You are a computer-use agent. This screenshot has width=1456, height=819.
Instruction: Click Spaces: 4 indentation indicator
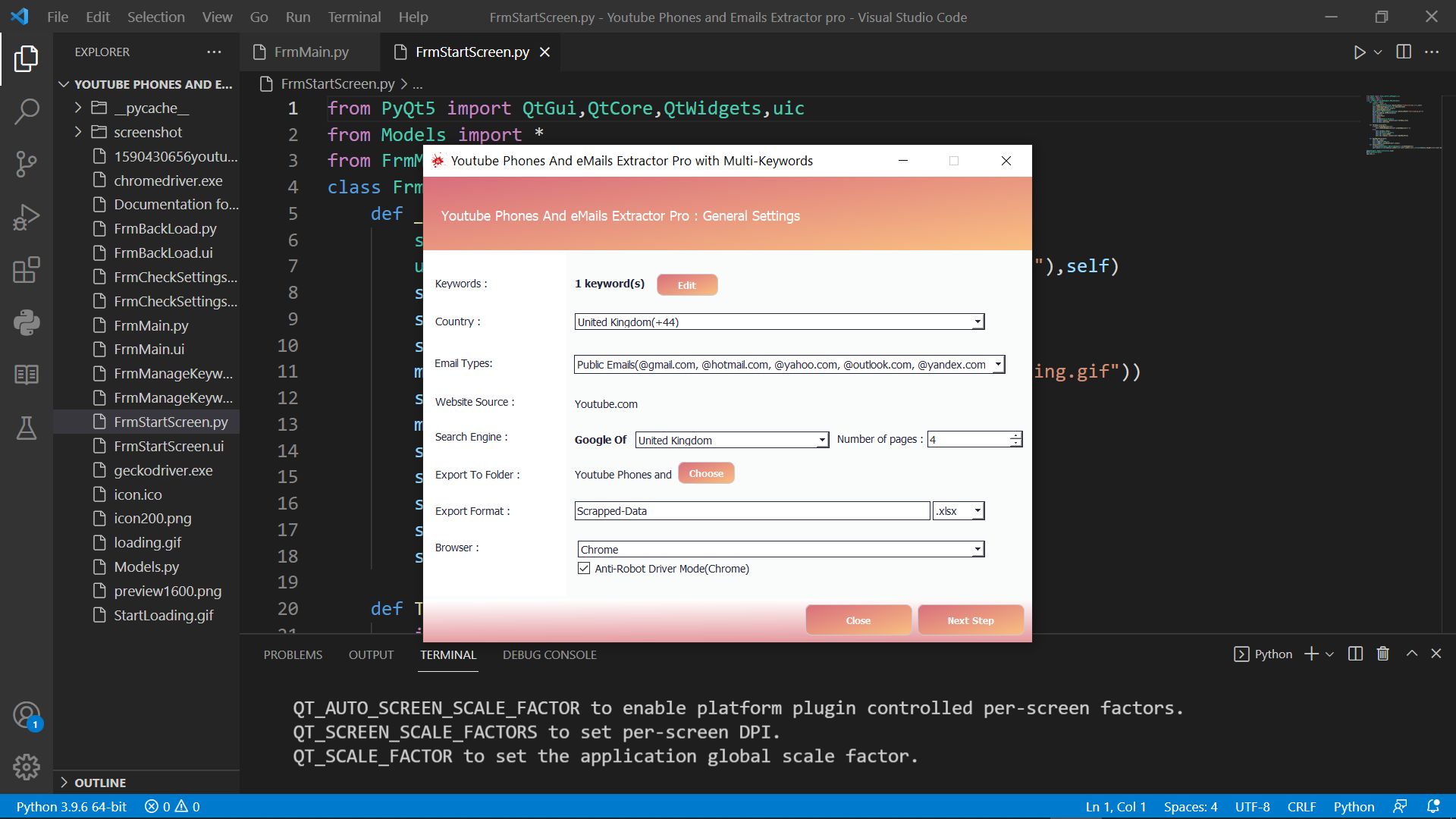(1191, 807)
